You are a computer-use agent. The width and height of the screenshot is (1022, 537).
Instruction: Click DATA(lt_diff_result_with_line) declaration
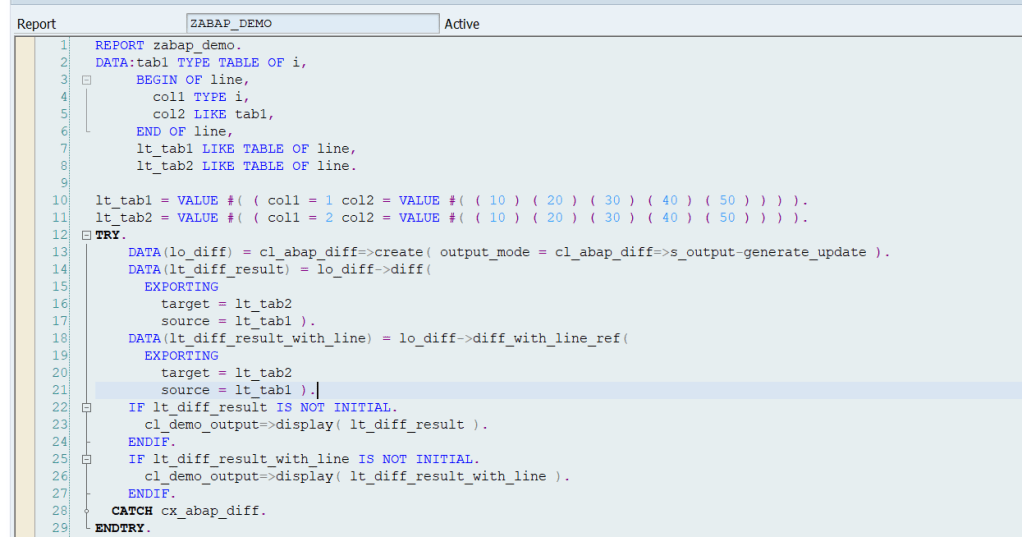250,339
